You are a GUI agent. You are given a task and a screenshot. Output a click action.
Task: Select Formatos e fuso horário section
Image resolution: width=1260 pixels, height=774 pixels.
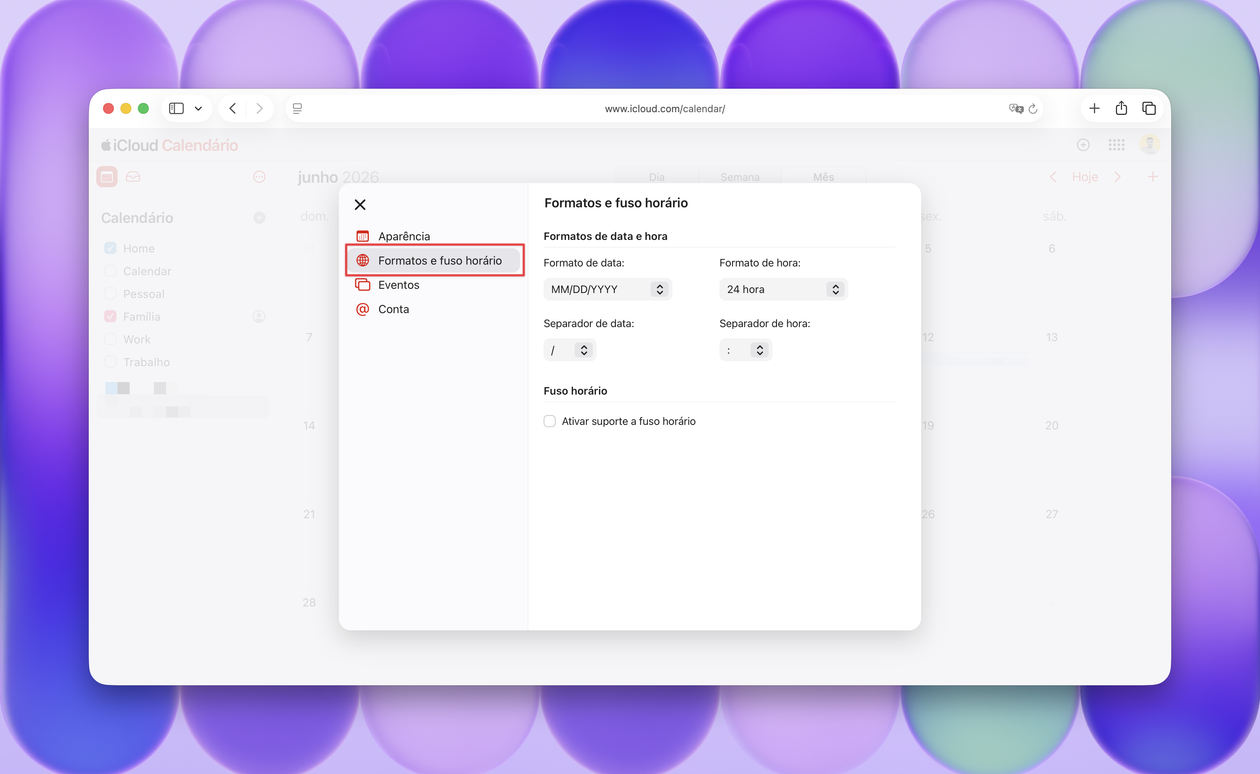coord(434,261)
